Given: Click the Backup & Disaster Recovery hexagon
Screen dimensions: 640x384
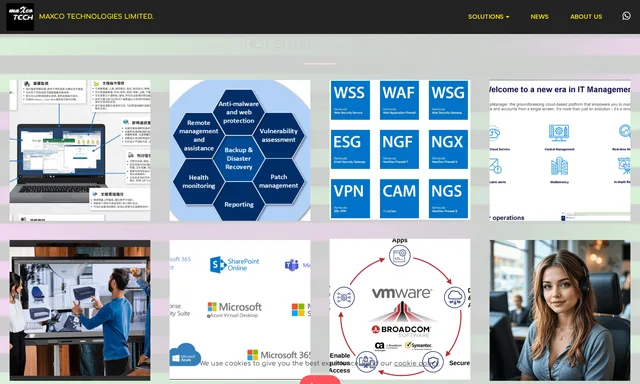Looking at the screenshot, I should tap(239, 158).
